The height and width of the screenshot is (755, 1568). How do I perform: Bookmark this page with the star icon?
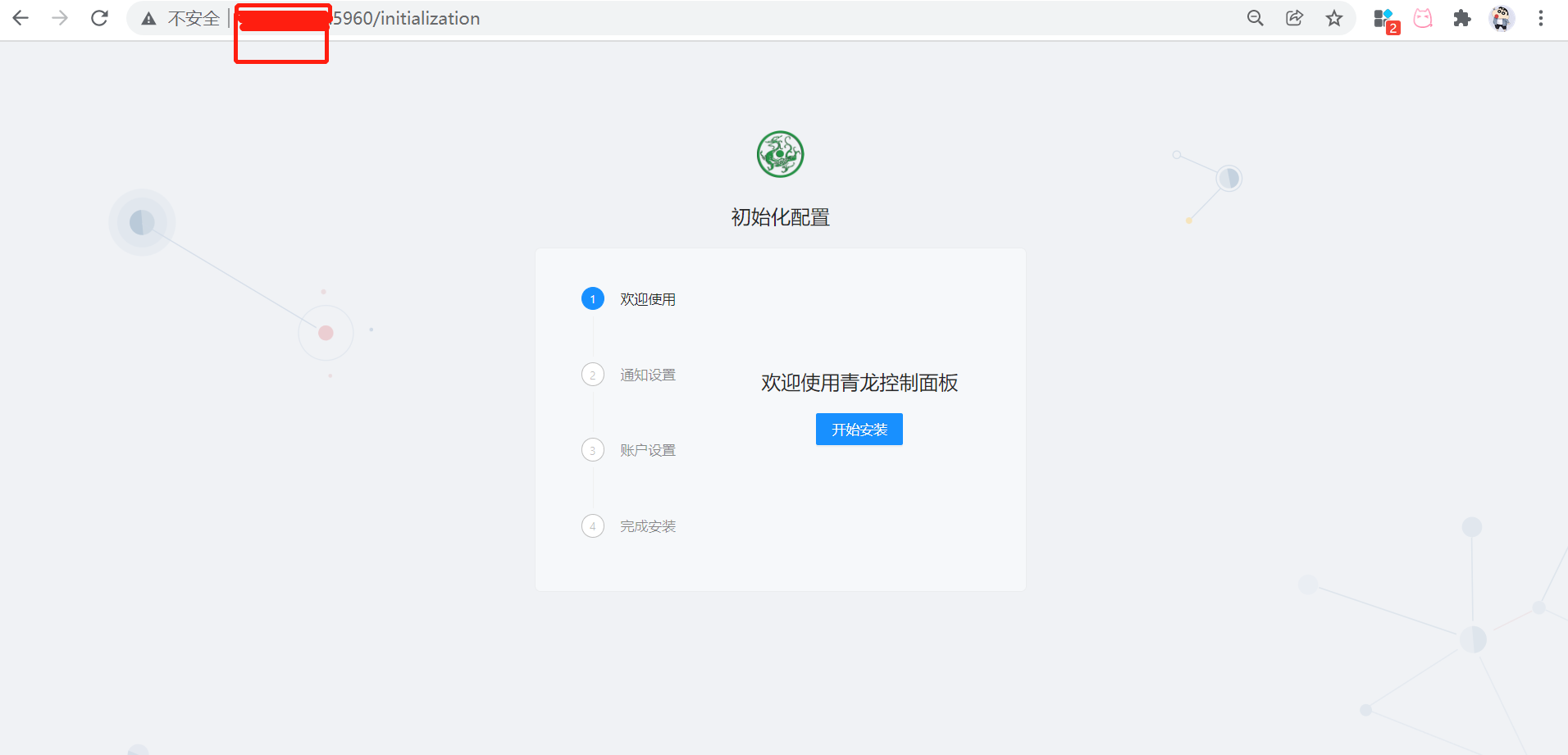[1334, 18]
